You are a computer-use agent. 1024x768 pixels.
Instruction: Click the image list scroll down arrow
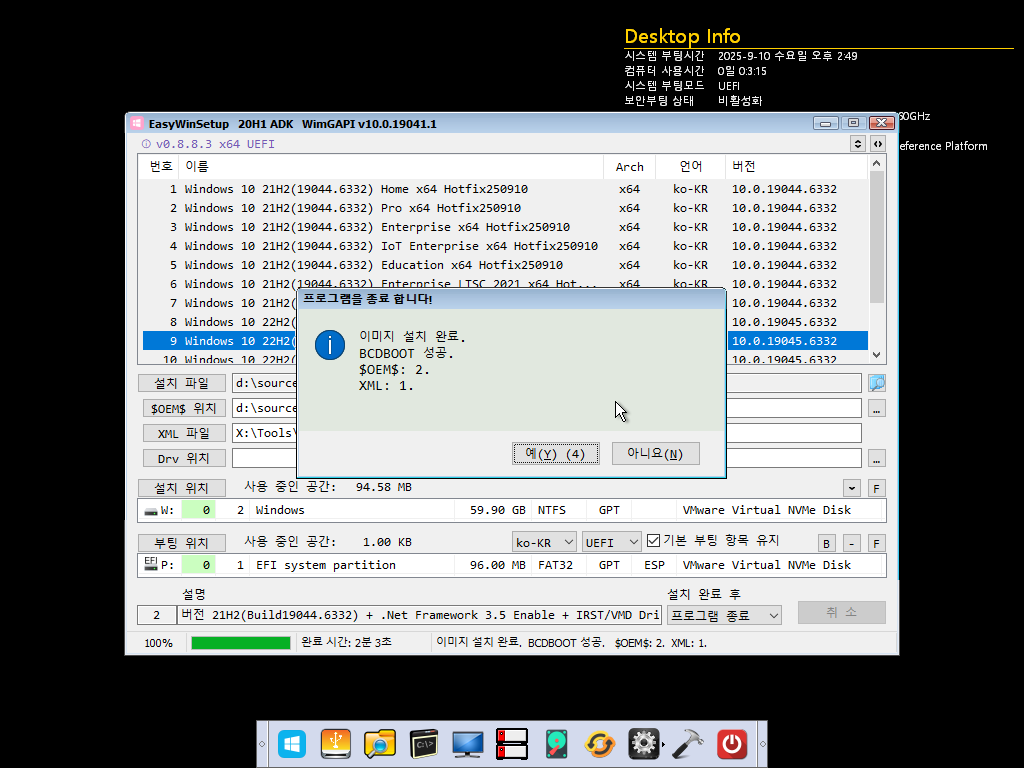pyautogui.click(x=876, y=355)
